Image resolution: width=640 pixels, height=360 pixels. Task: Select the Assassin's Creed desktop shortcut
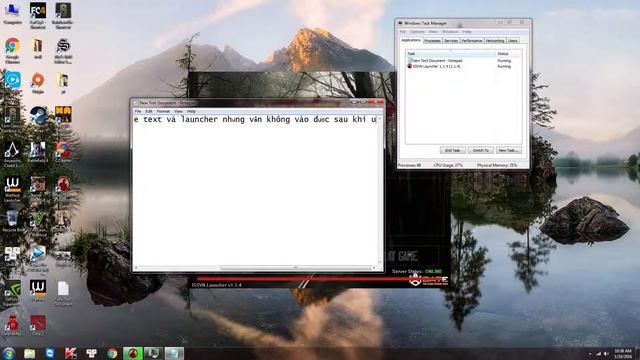coord(12,154)
